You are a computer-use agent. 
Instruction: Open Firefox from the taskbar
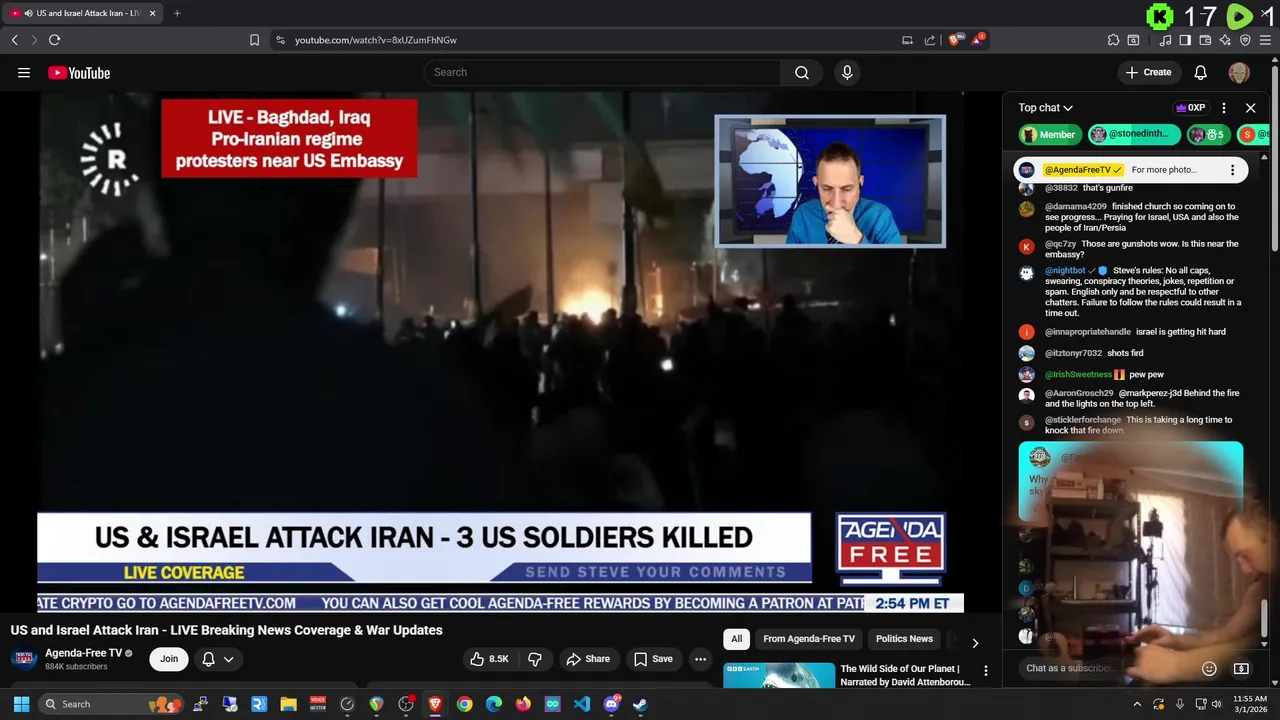tap(523, 704)
